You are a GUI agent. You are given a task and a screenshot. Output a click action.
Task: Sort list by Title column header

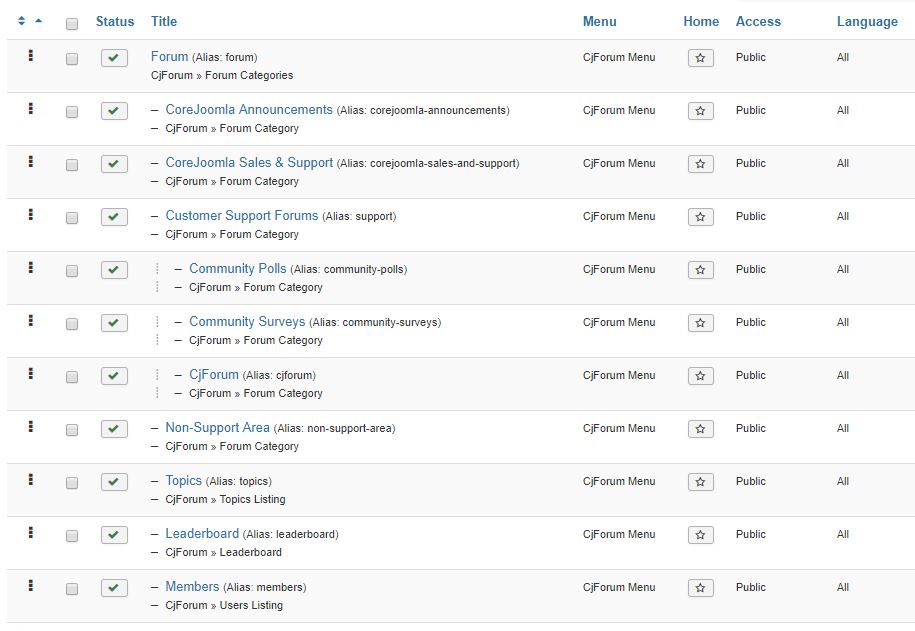pos(164,21)
